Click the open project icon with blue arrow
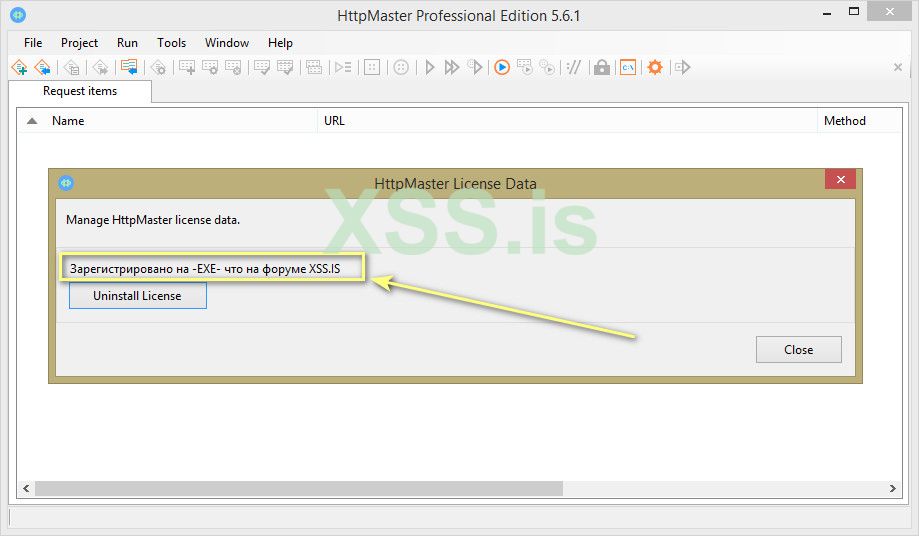The width and height of the screenshot is (919, 536). pyautogui.click(x=42, y=67)
